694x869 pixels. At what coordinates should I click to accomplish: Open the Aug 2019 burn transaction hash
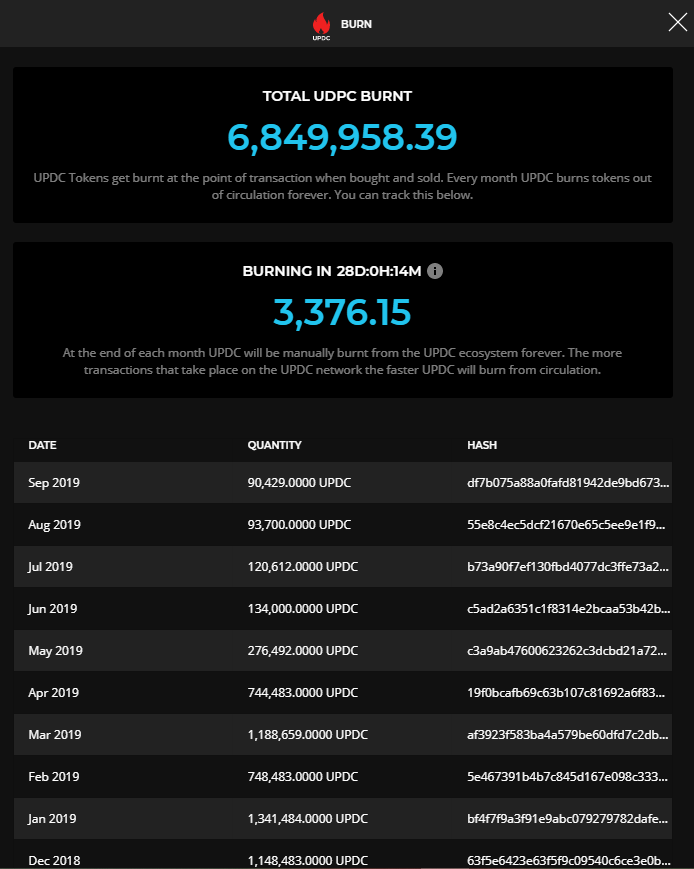point(566,525)
